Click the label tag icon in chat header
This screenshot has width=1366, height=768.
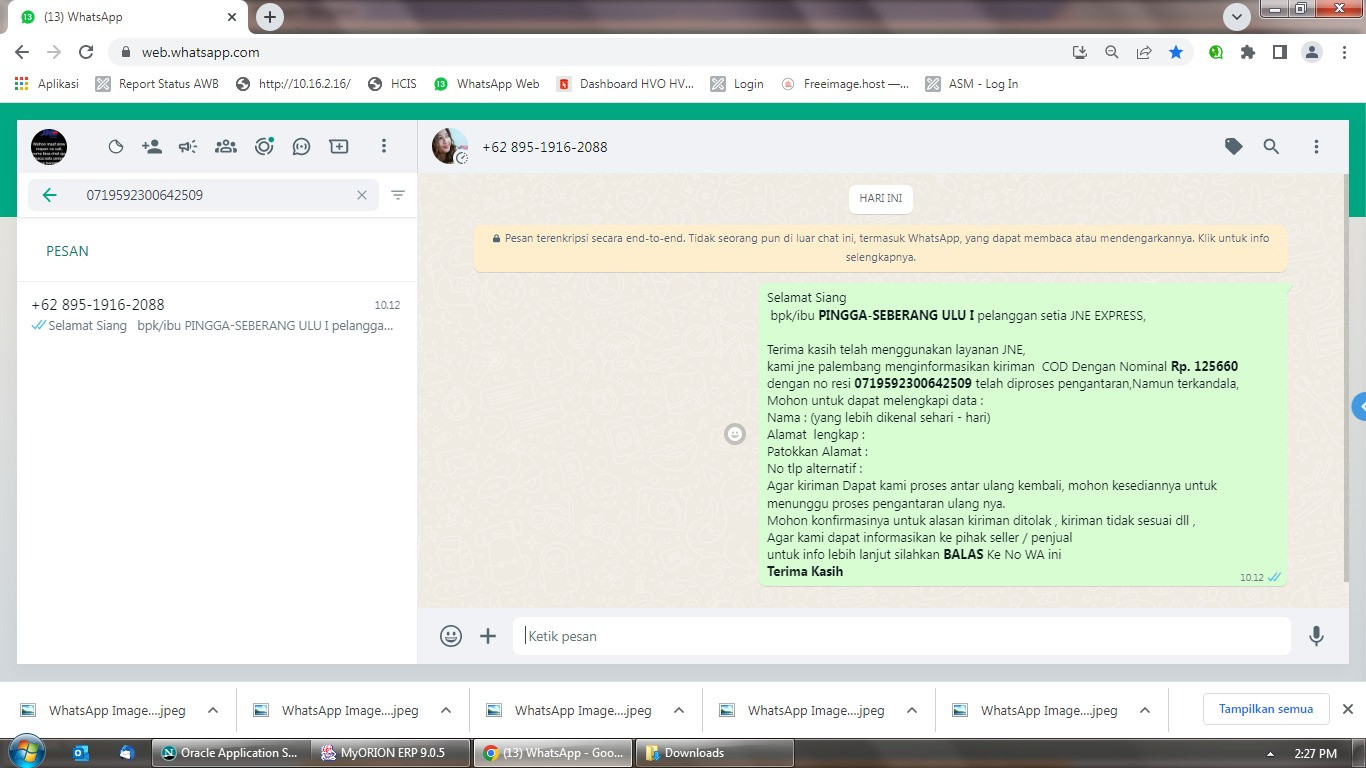1234,147
